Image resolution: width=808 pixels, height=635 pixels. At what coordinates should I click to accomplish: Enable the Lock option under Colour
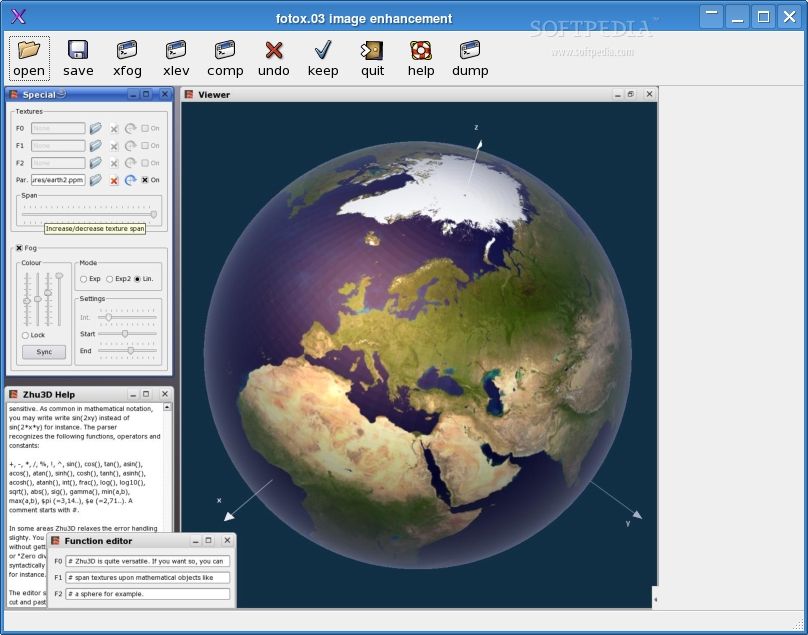tap(25, 335)
